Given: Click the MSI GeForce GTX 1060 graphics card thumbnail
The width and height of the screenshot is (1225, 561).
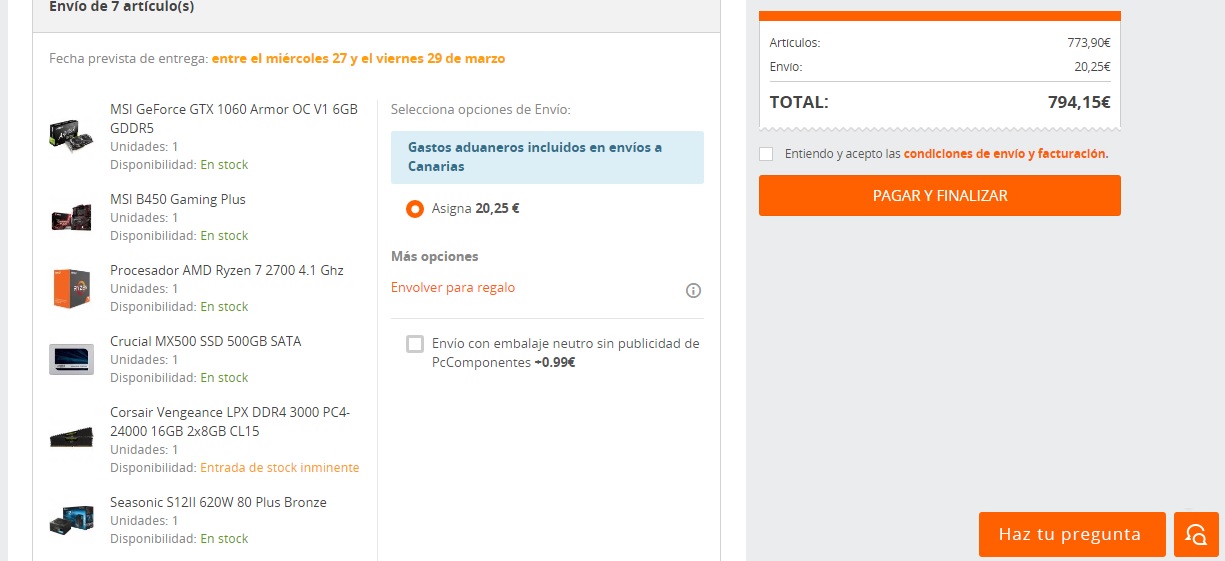Looking at the screenshot, I should click(x=71, y=135).
